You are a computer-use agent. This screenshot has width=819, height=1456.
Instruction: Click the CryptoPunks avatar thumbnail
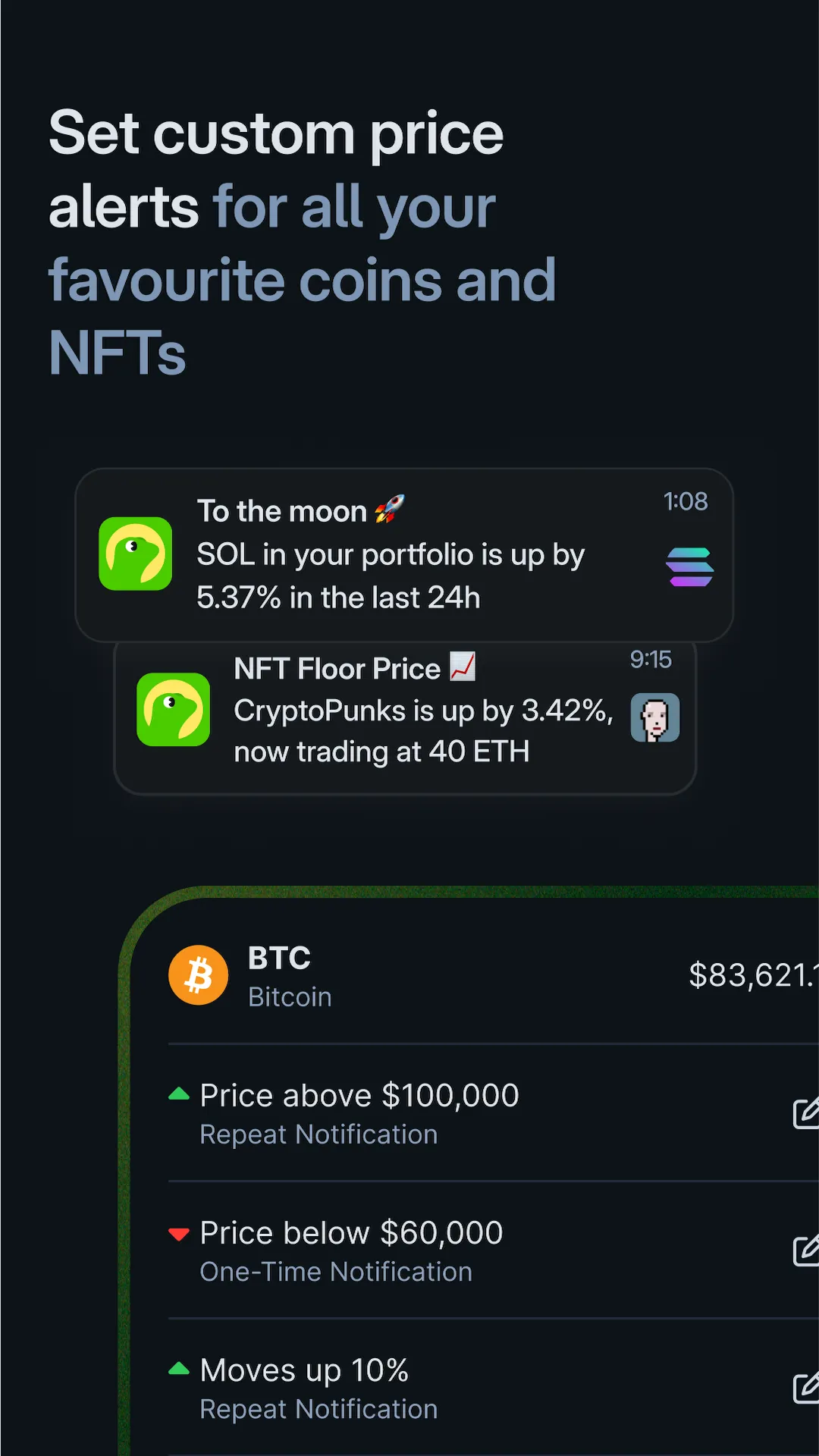655,717
